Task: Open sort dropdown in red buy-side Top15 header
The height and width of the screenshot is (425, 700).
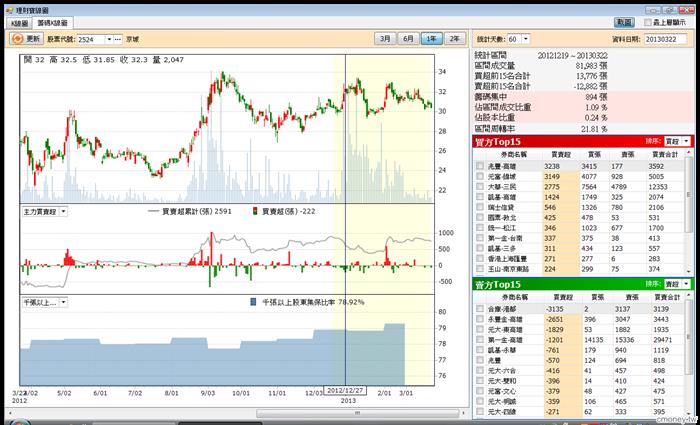Action: point(686,142)
